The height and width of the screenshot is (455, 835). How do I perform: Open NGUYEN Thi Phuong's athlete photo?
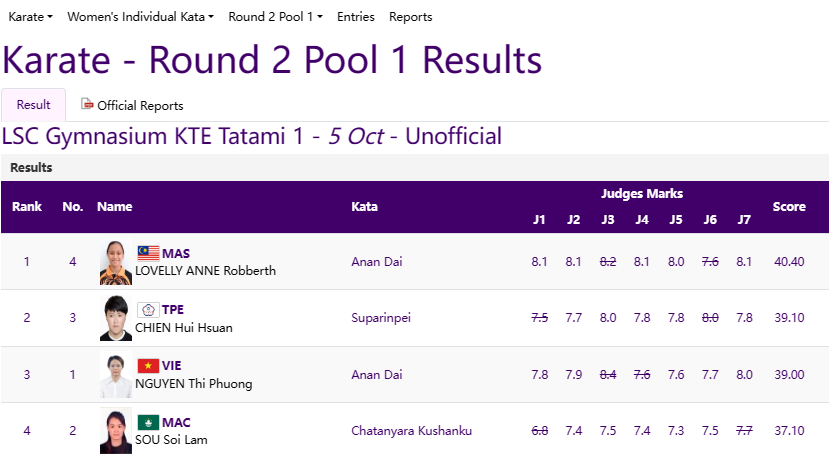115,375
